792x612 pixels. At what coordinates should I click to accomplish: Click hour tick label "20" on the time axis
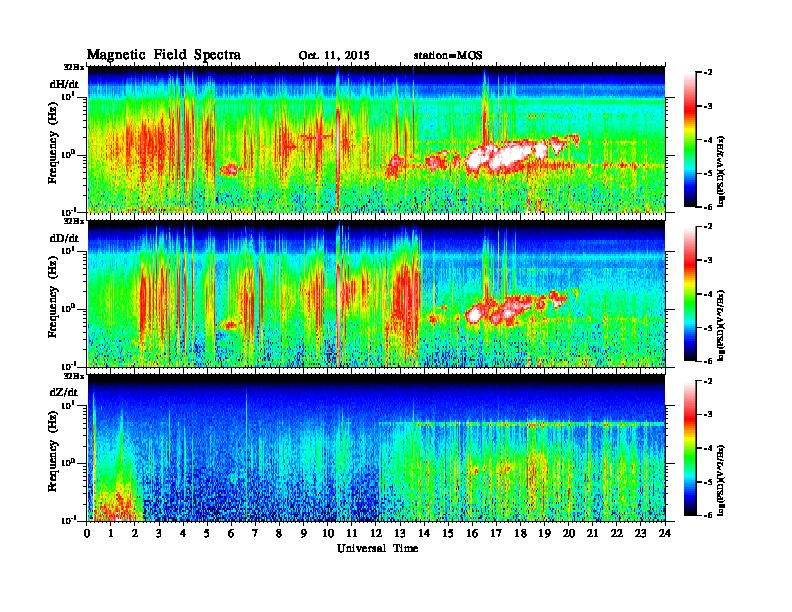coord(569,534)
